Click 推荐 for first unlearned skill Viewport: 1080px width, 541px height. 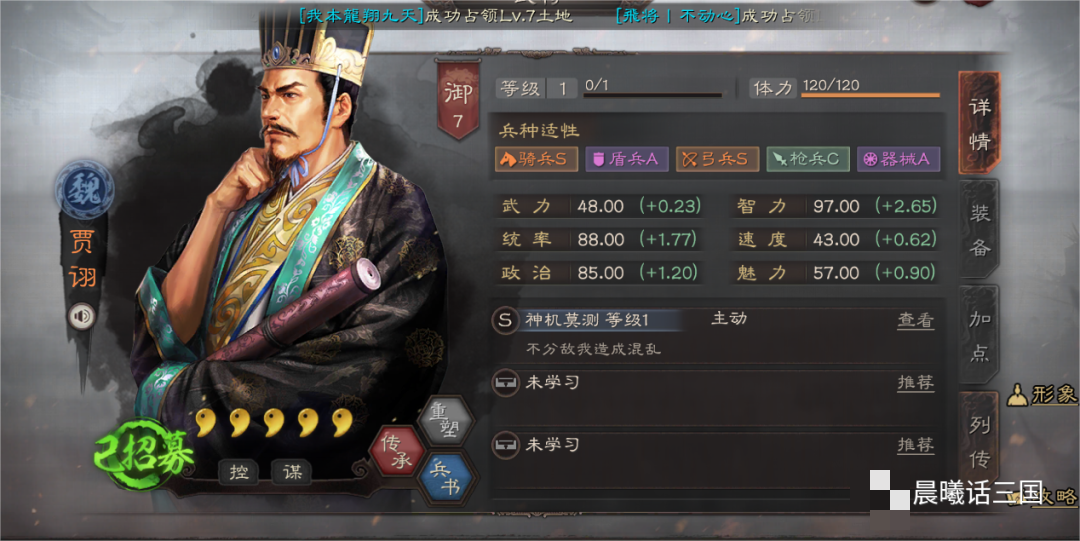915,383
